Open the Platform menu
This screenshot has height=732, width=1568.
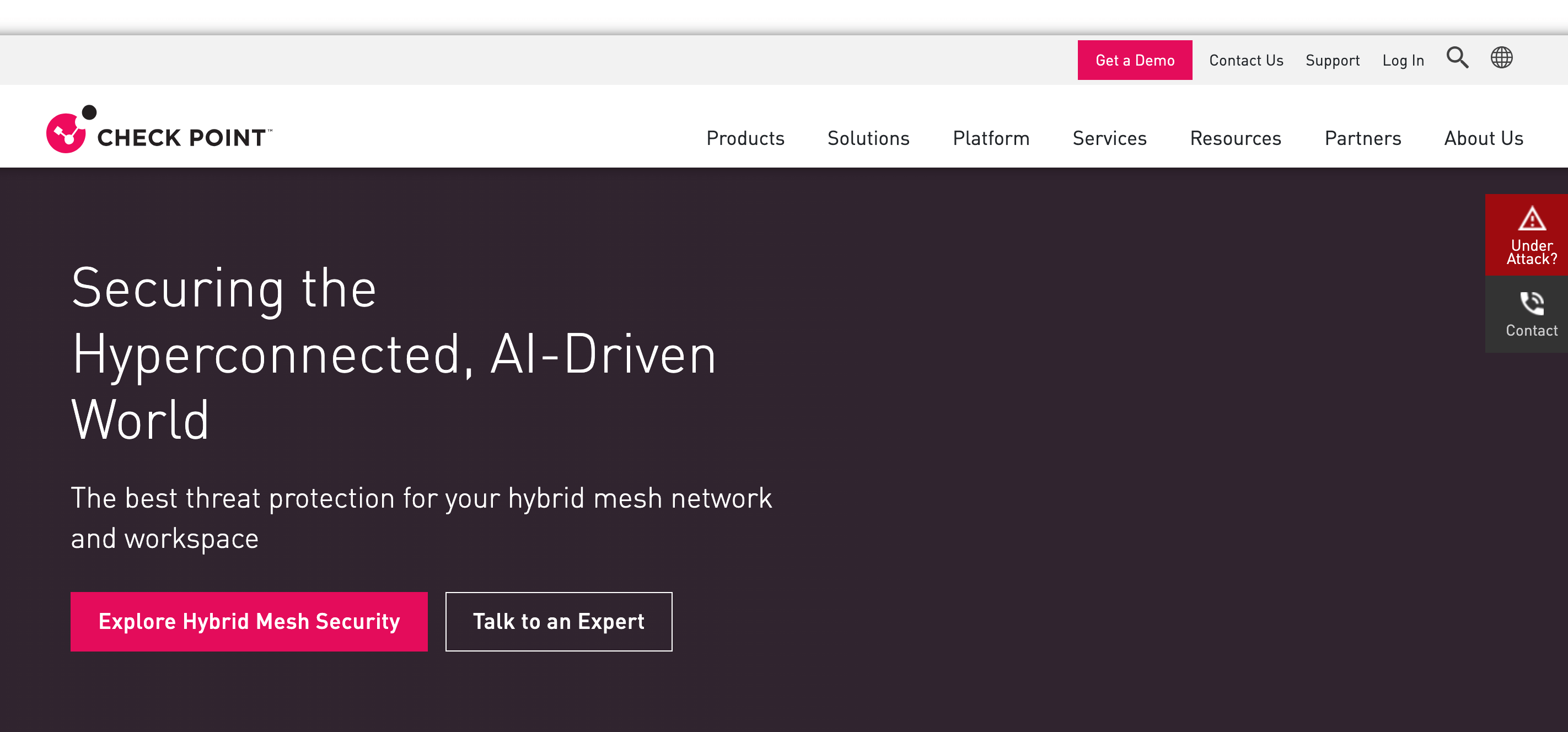pyautogui.click(x=991, y=138)
